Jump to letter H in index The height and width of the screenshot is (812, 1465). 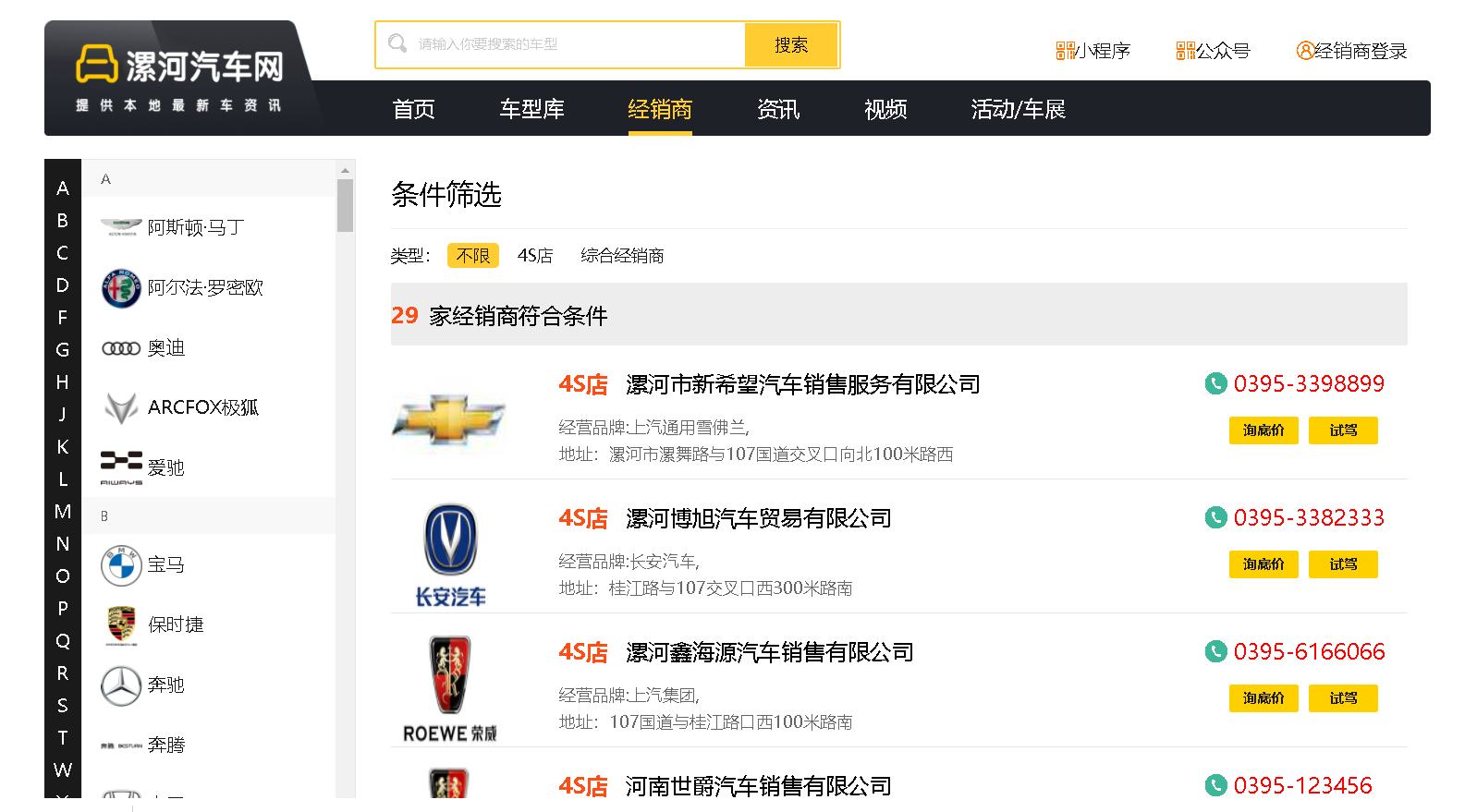coord(63,382)
